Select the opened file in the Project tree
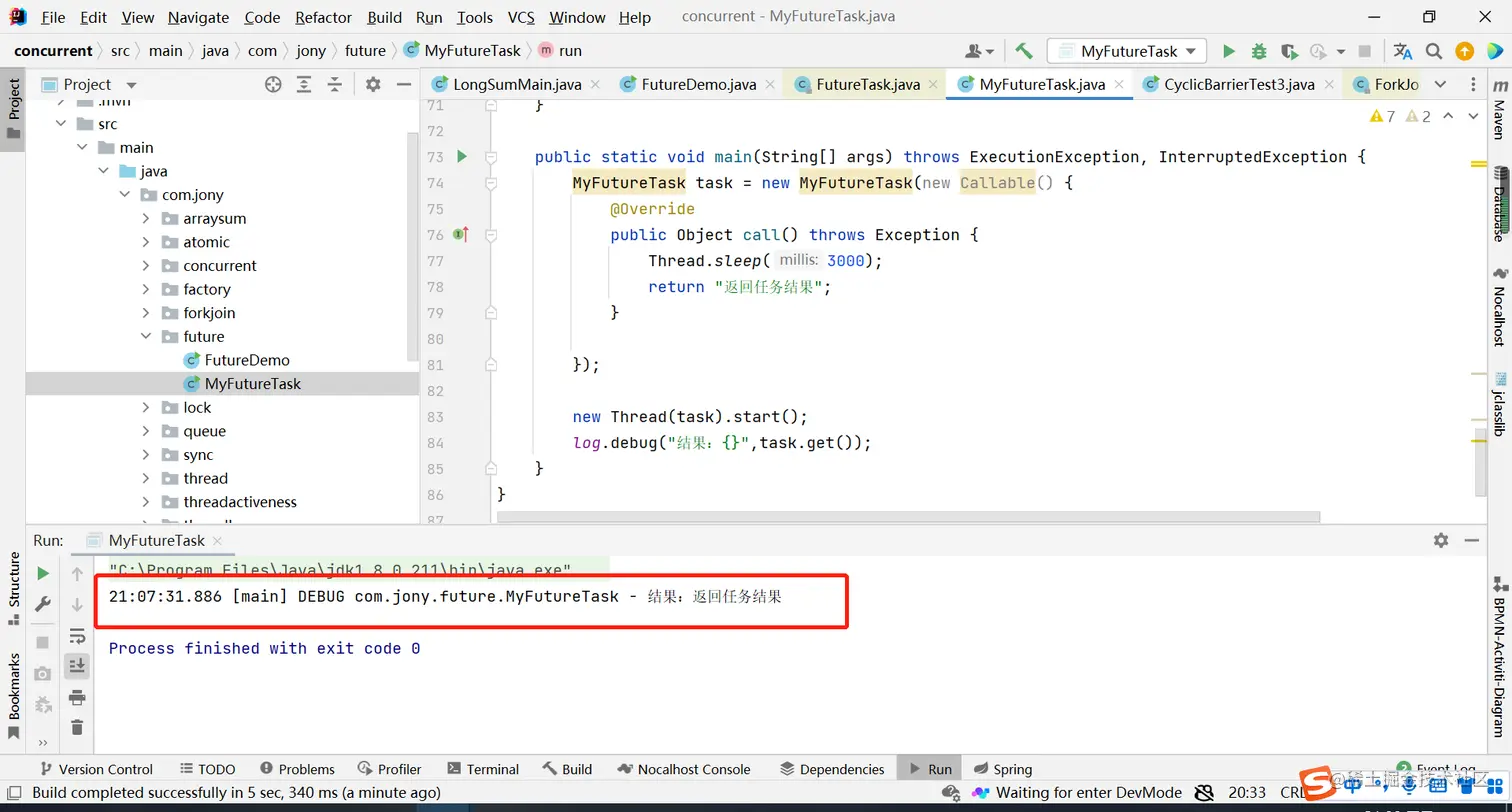The width and height of the screenshot is (1512, 812). [x=273, y=85]
